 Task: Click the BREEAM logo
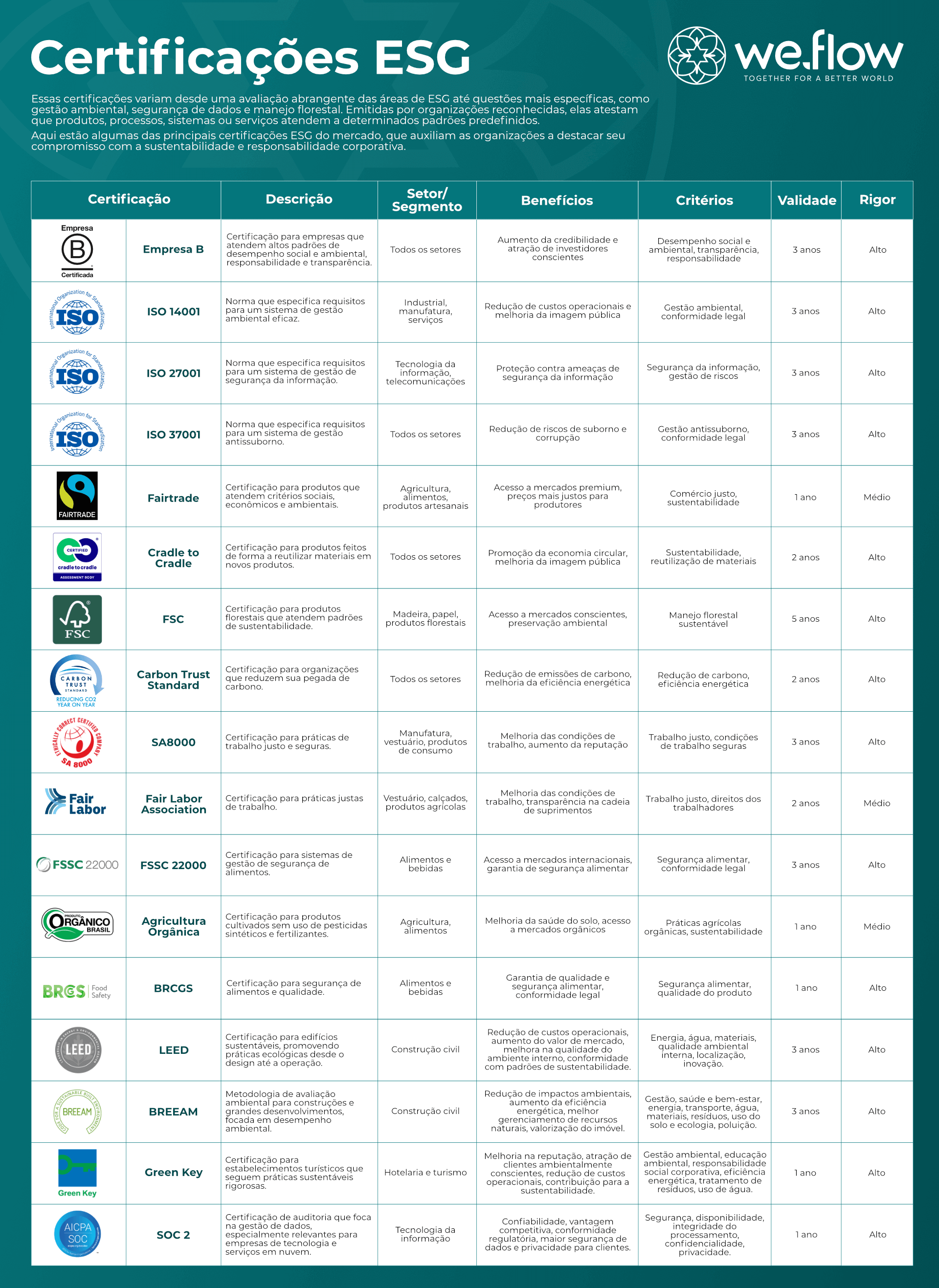pyautogui.click(x=77, y=1112)
